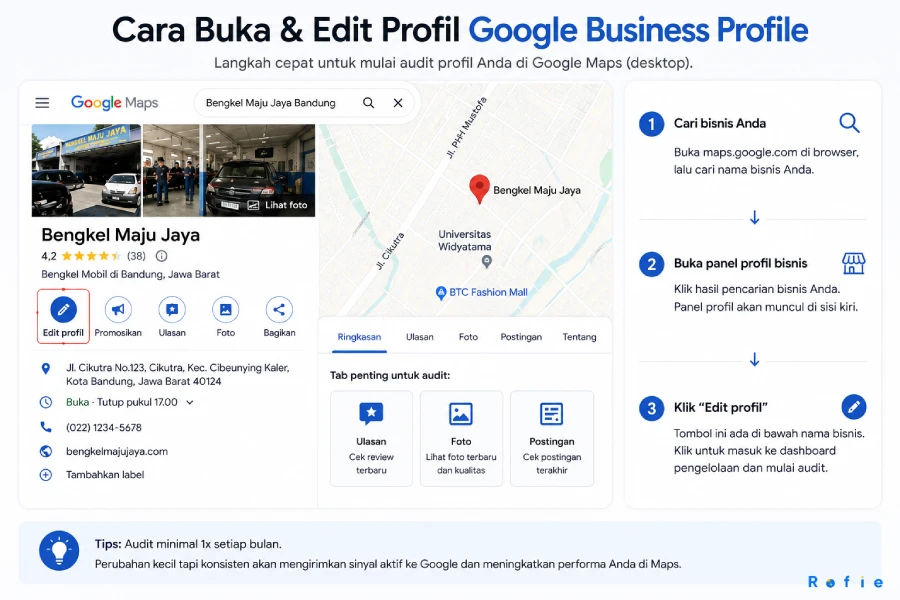
Task: Click the phone icon
Action: point(46,427)
